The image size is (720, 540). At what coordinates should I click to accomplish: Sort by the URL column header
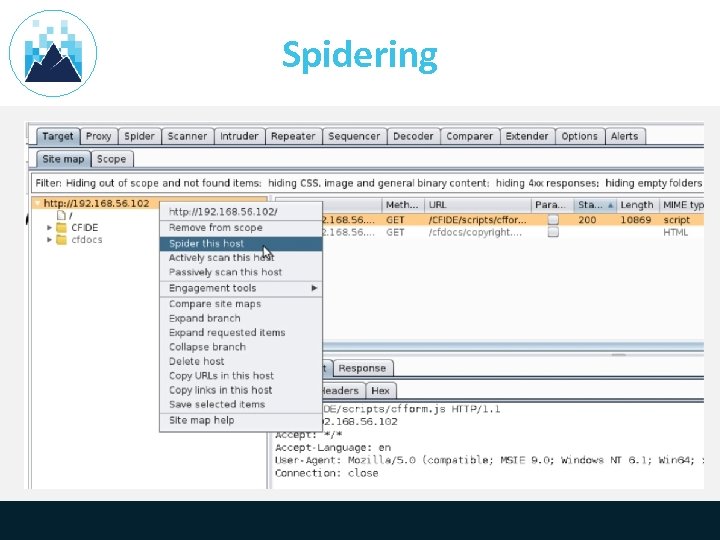point(478,205)
